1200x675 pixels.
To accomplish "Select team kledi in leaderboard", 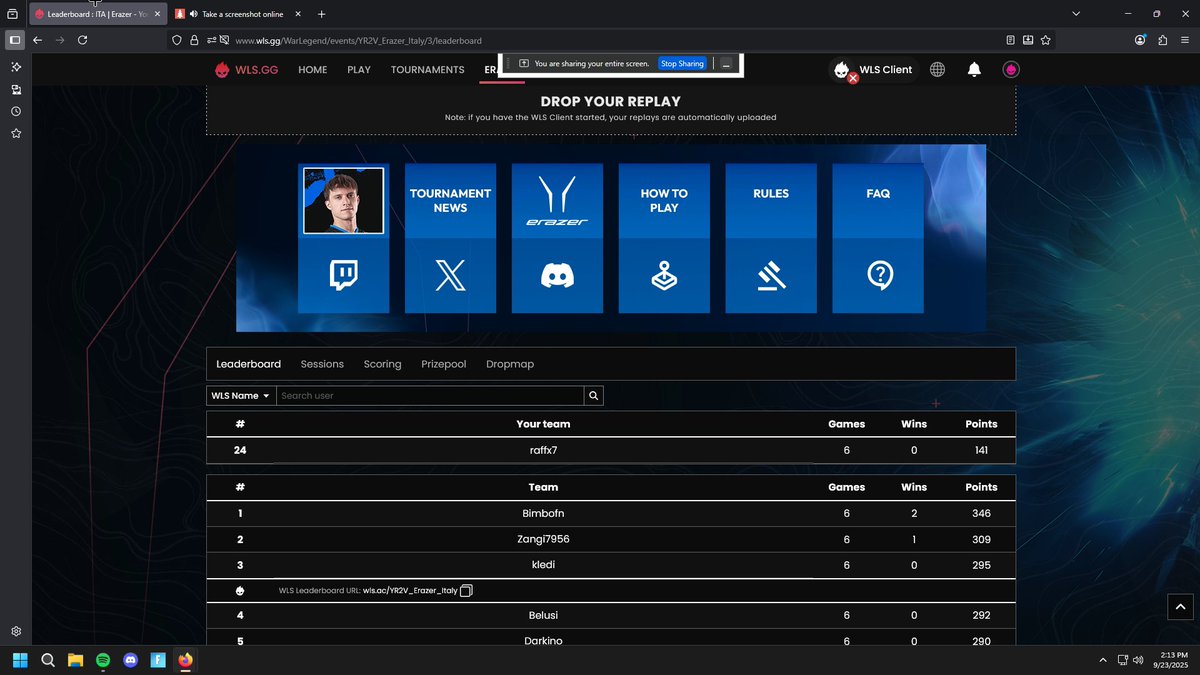I will (x=543, y=565).
